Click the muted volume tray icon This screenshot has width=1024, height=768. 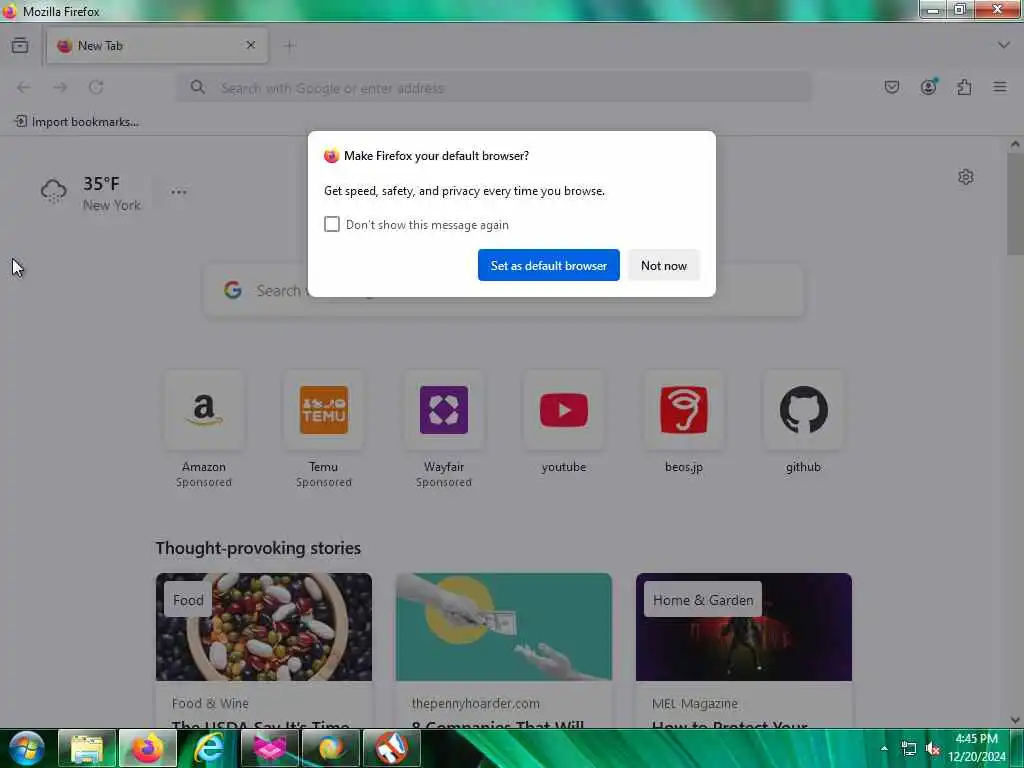point(933,748)
